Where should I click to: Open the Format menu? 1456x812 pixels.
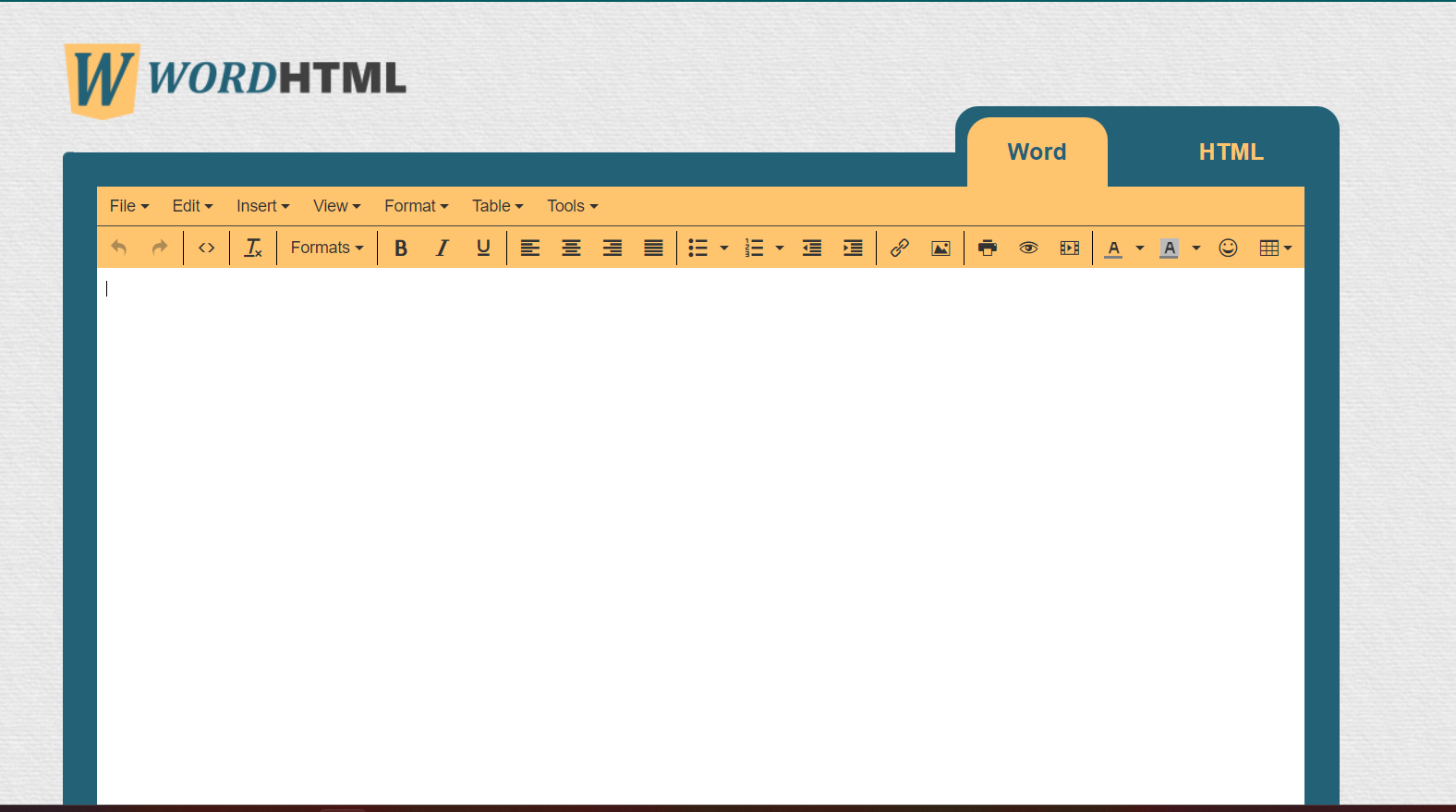(x=417, y=206)
